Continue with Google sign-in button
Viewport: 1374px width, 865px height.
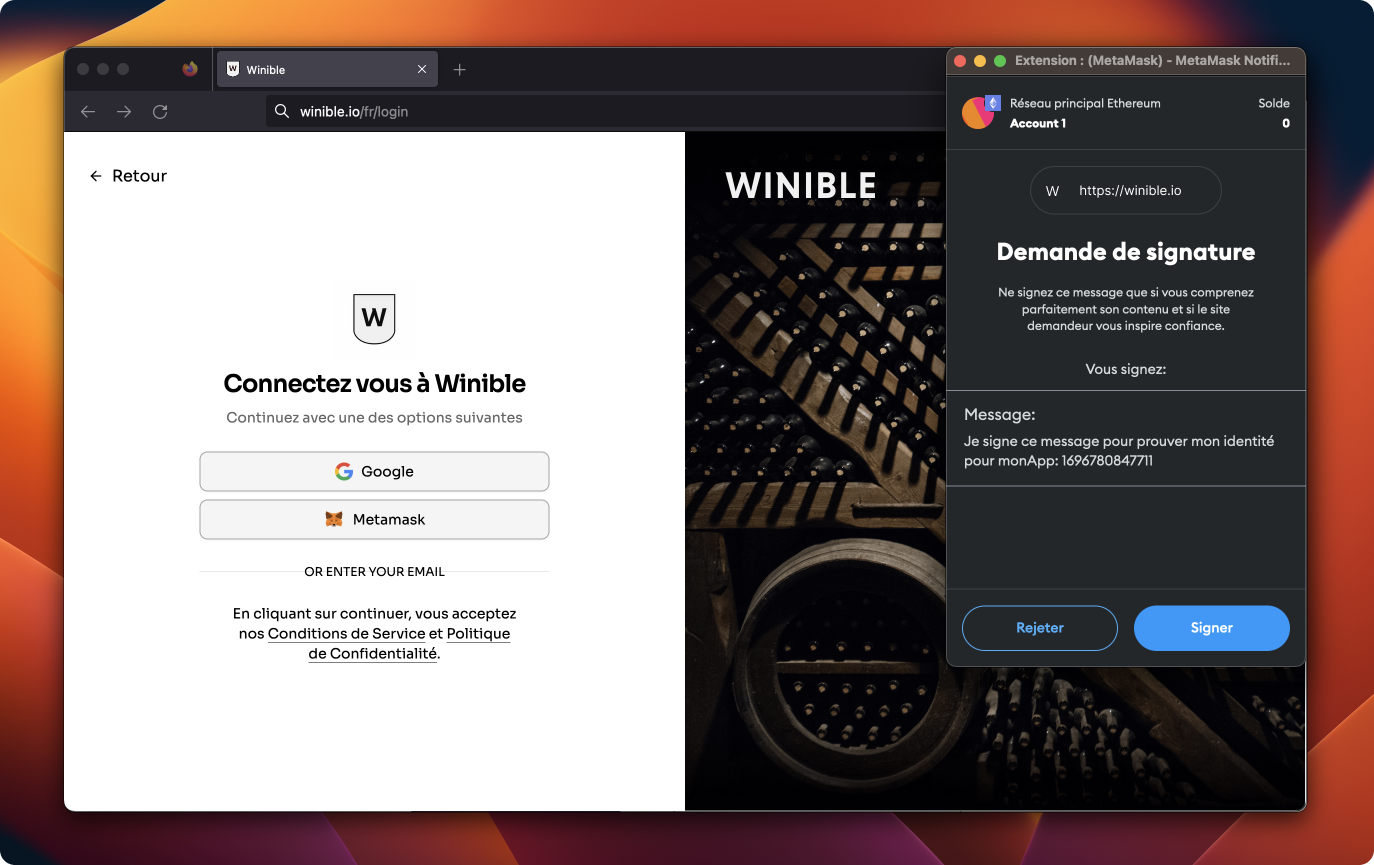[374, 471]
